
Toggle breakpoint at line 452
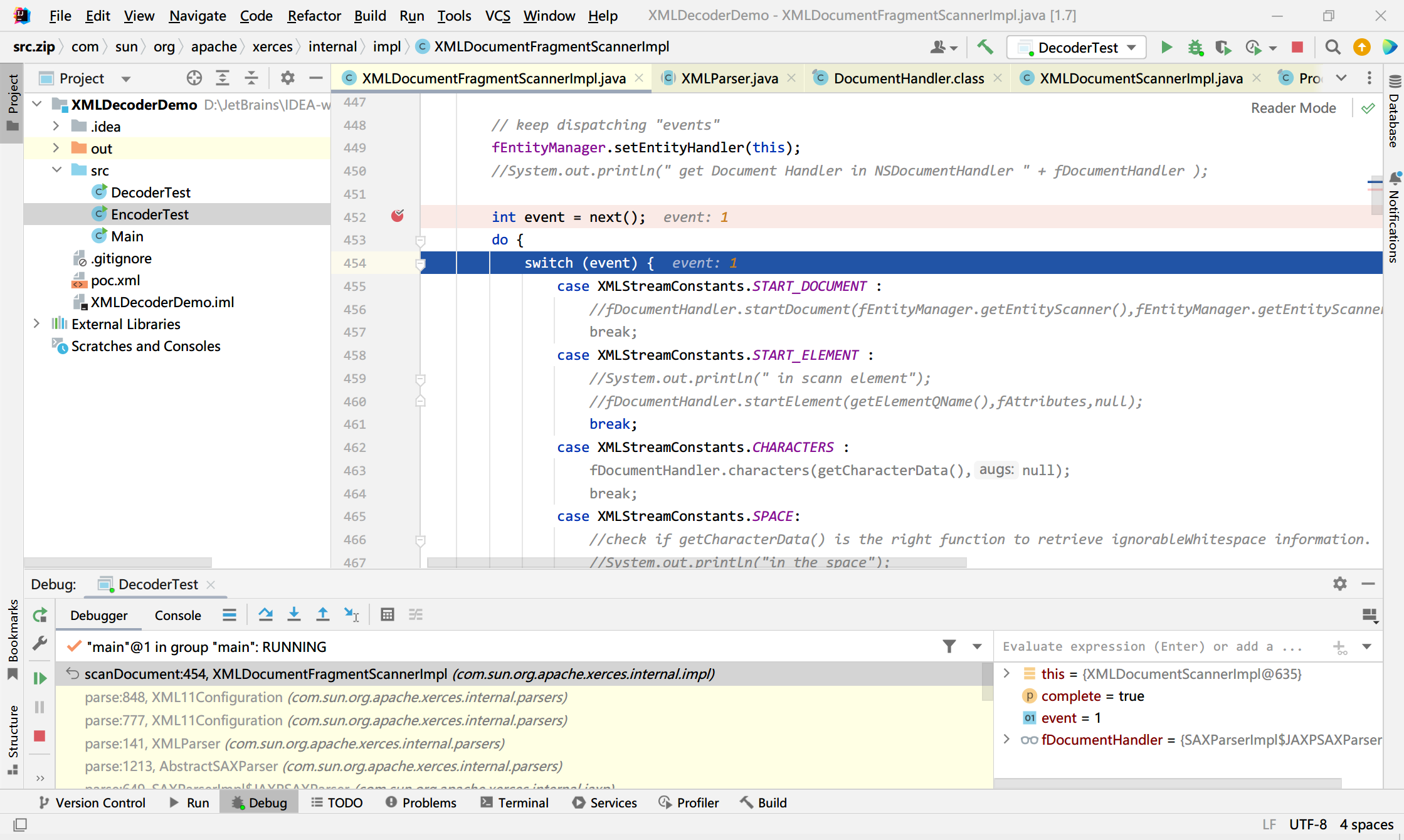(x=398, y=216)
